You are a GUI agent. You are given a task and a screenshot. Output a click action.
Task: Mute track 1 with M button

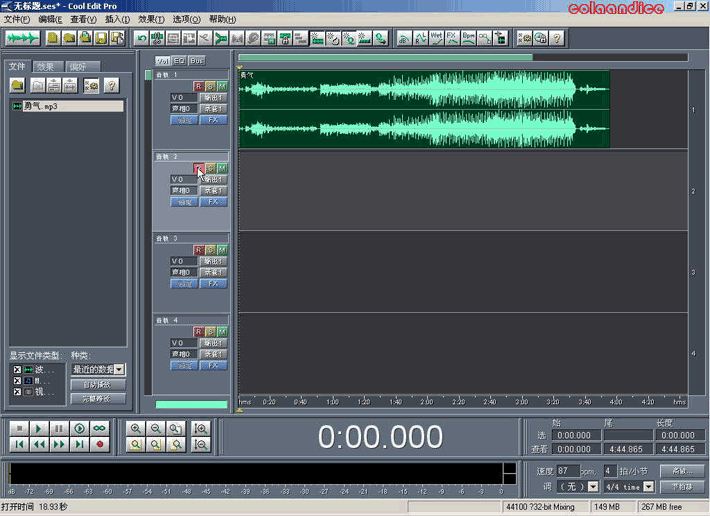click(222, 87)
